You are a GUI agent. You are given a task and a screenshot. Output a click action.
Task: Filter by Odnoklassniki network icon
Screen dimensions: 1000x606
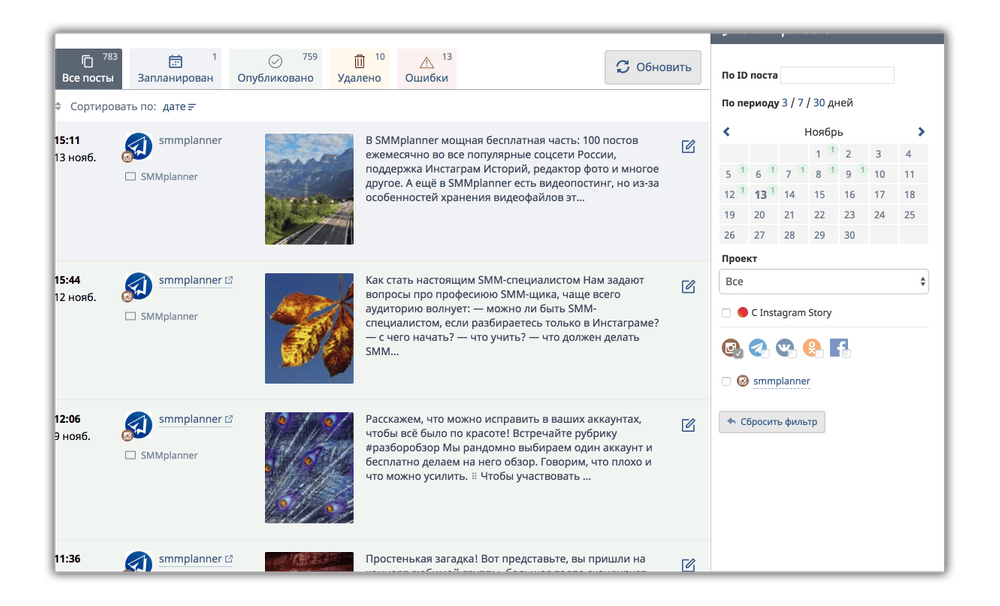click(812, 348)
